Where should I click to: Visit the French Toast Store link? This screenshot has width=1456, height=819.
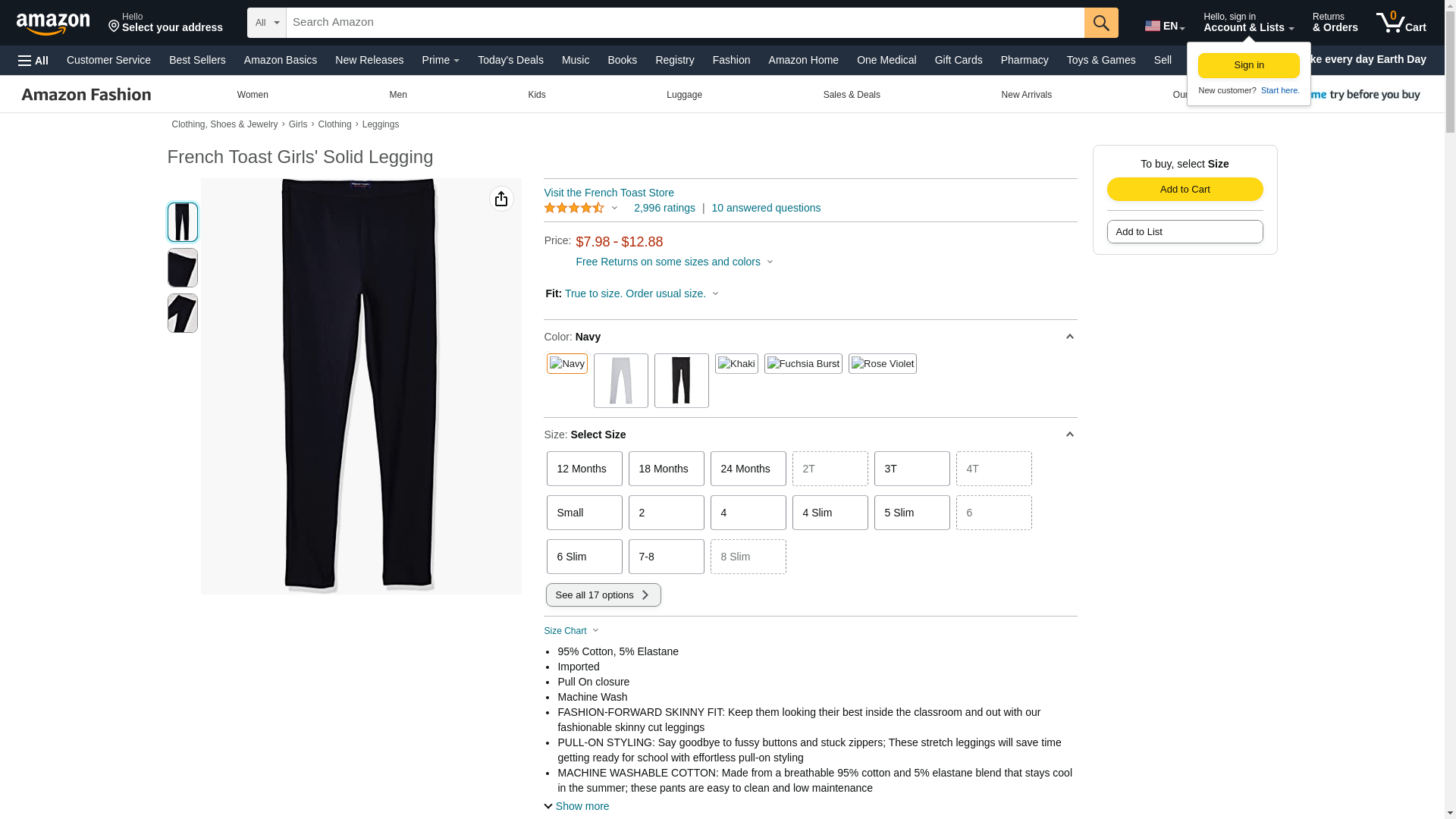pyautogui.click(x=609, y=193)
